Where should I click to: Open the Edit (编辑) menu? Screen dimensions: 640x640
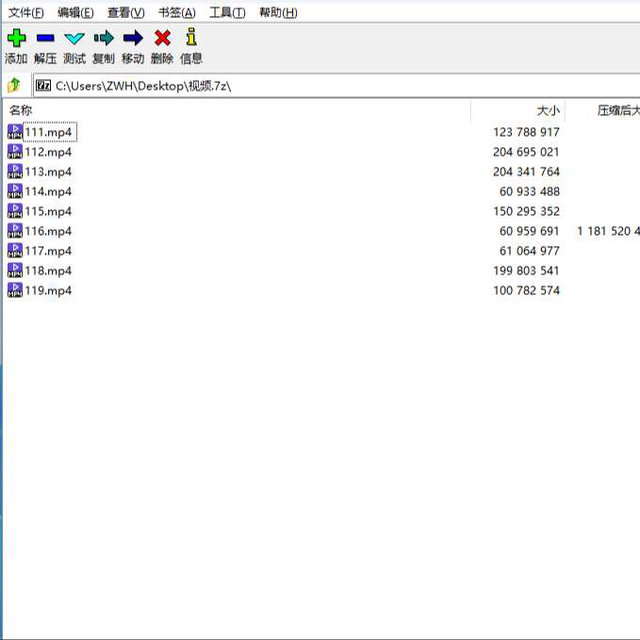(x=75, y=13)
